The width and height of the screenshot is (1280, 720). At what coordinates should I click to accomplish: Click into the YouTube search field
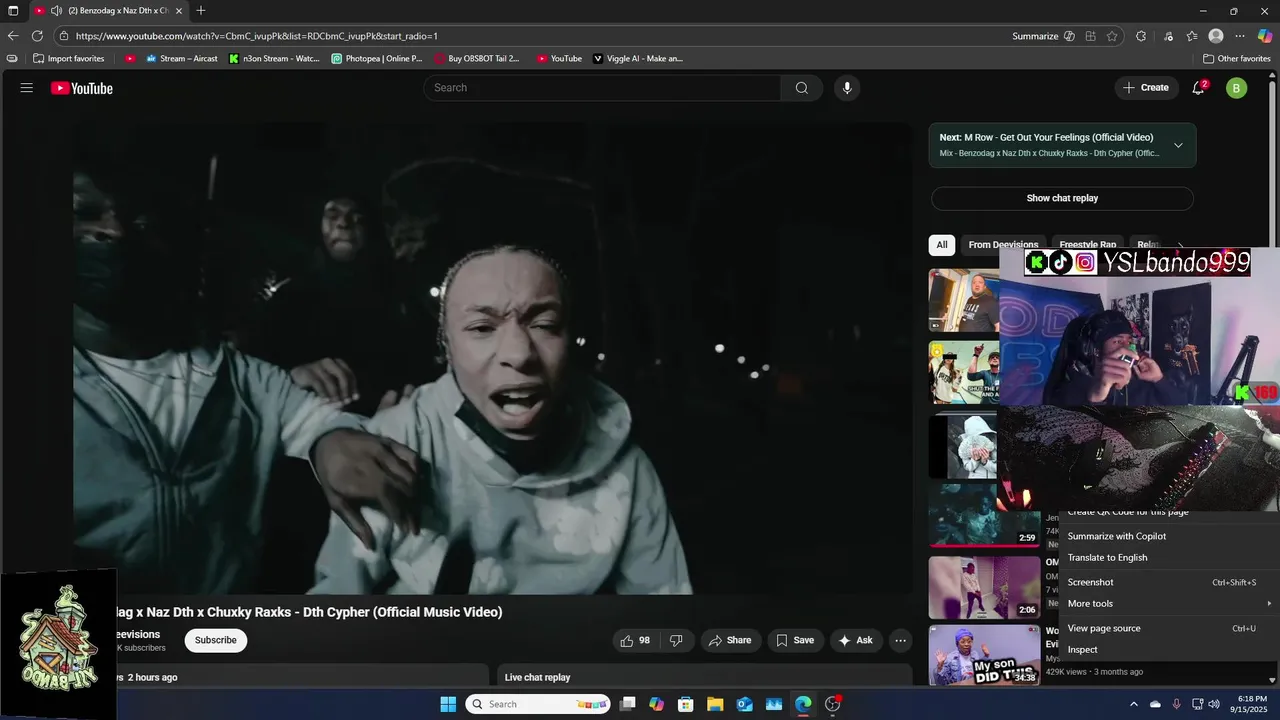click(603, 88)
